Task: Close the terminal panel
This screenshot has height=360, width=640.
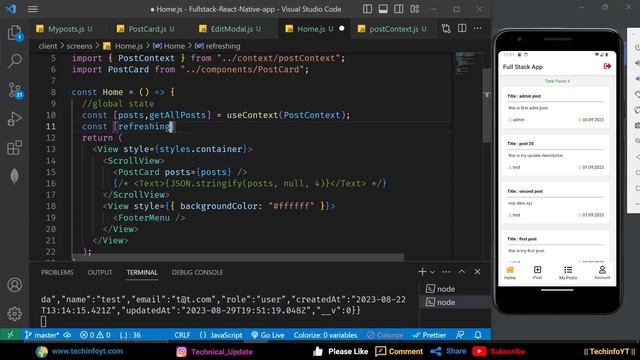Action: point(477,271)
